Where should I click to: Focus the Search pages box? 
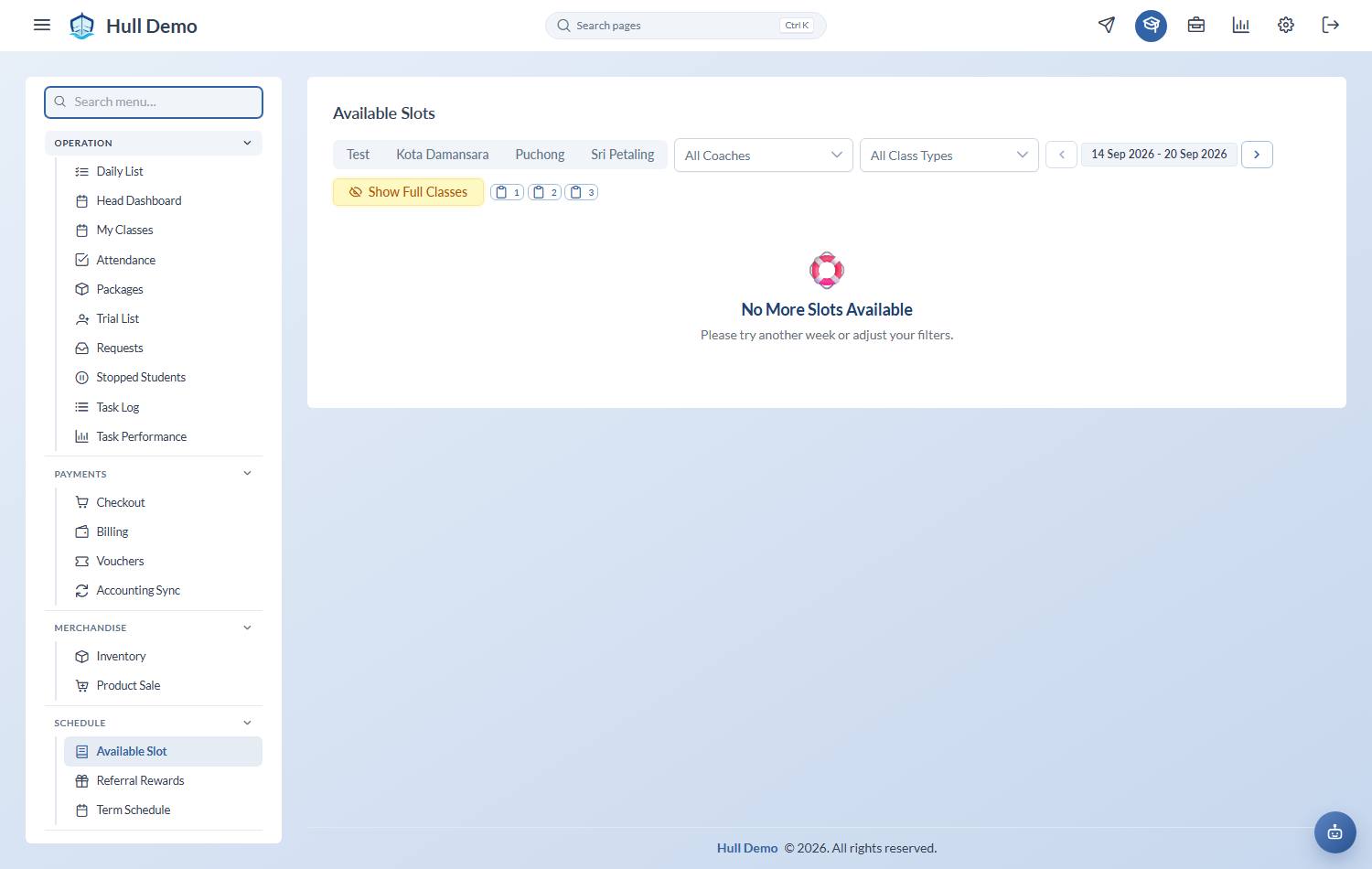(686, 26)
